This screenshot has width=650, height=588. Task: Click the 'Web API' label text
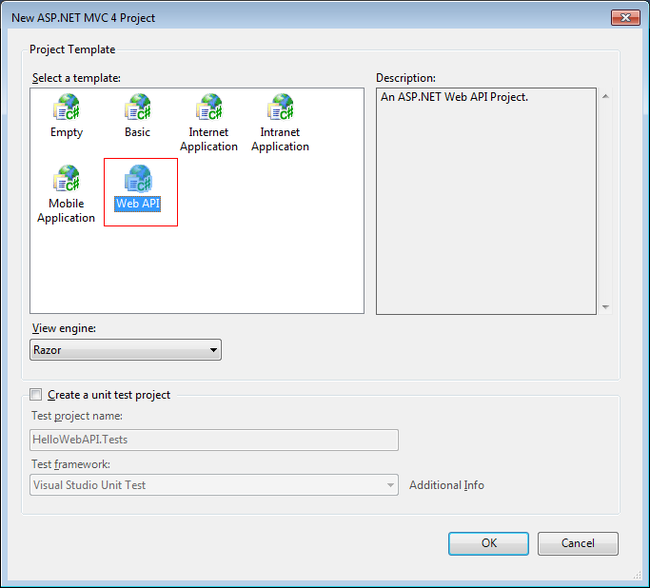coord(138,204)
